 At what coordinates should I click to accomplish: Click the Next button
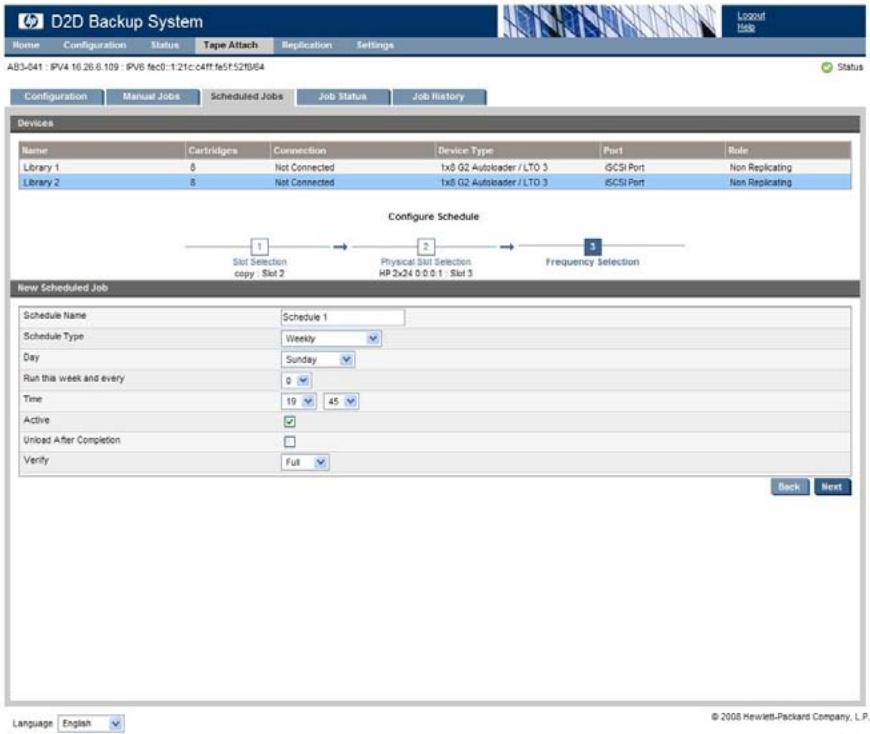coord(832,487)
